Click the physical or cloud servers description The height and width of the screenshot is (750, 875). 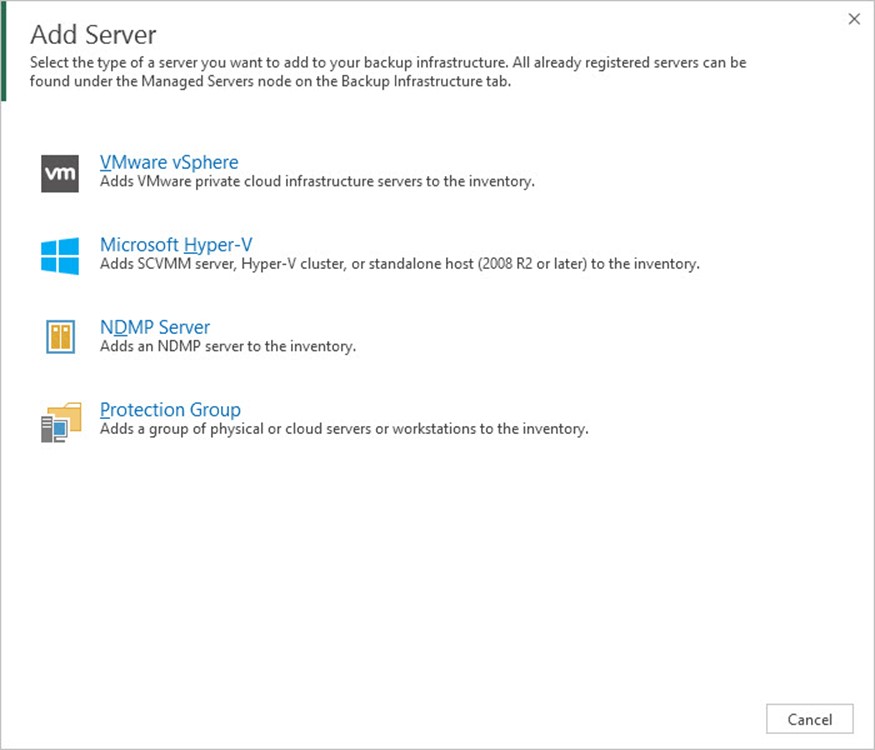click(344, 429)
